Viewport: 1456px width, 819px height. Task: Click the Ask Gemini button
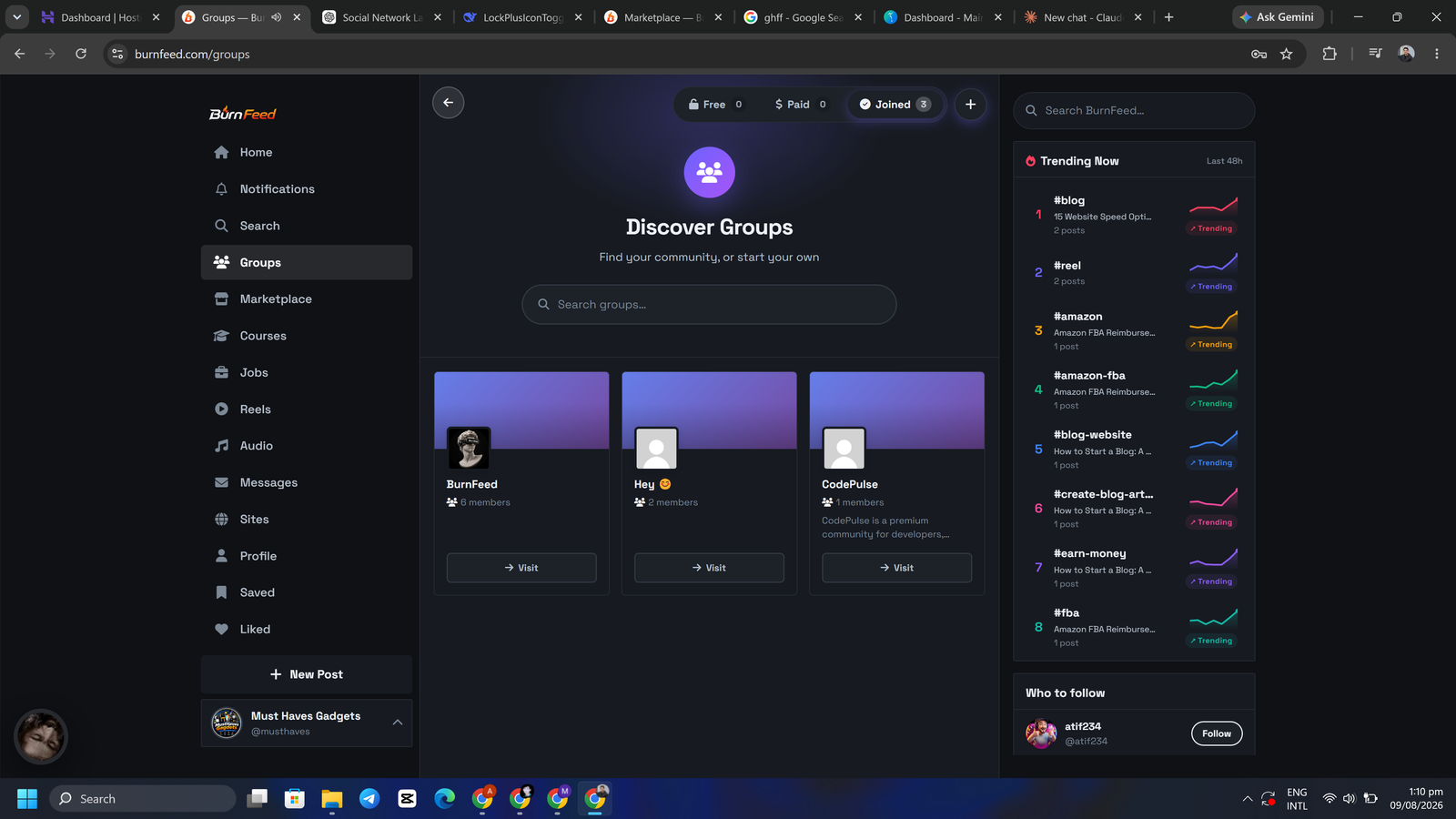click(1277, 17)
